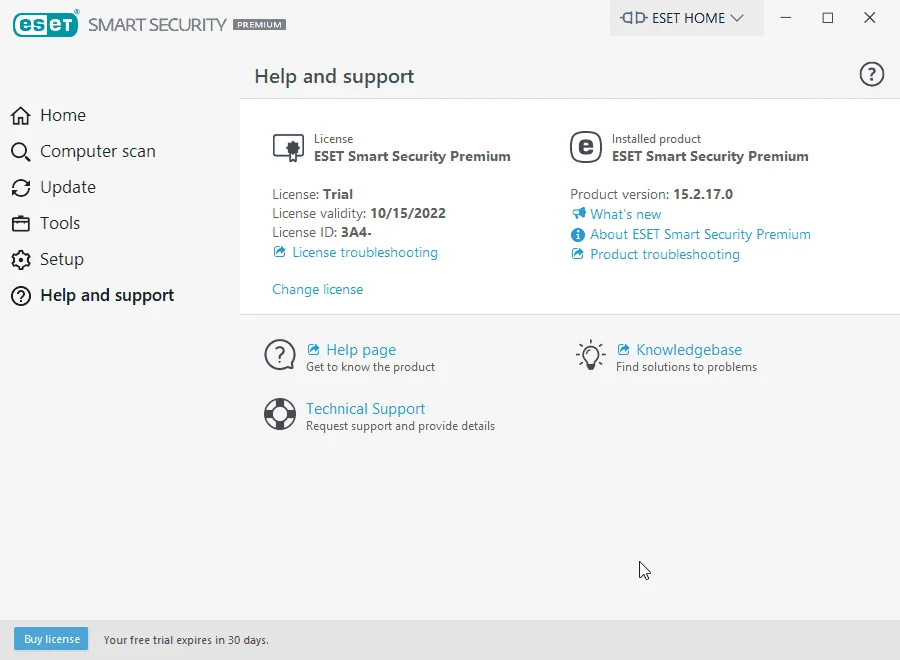This screenshot has height=660, width=900.
Task: Click Help and support question icon in sidebar
Action: (x=21, y=296)
